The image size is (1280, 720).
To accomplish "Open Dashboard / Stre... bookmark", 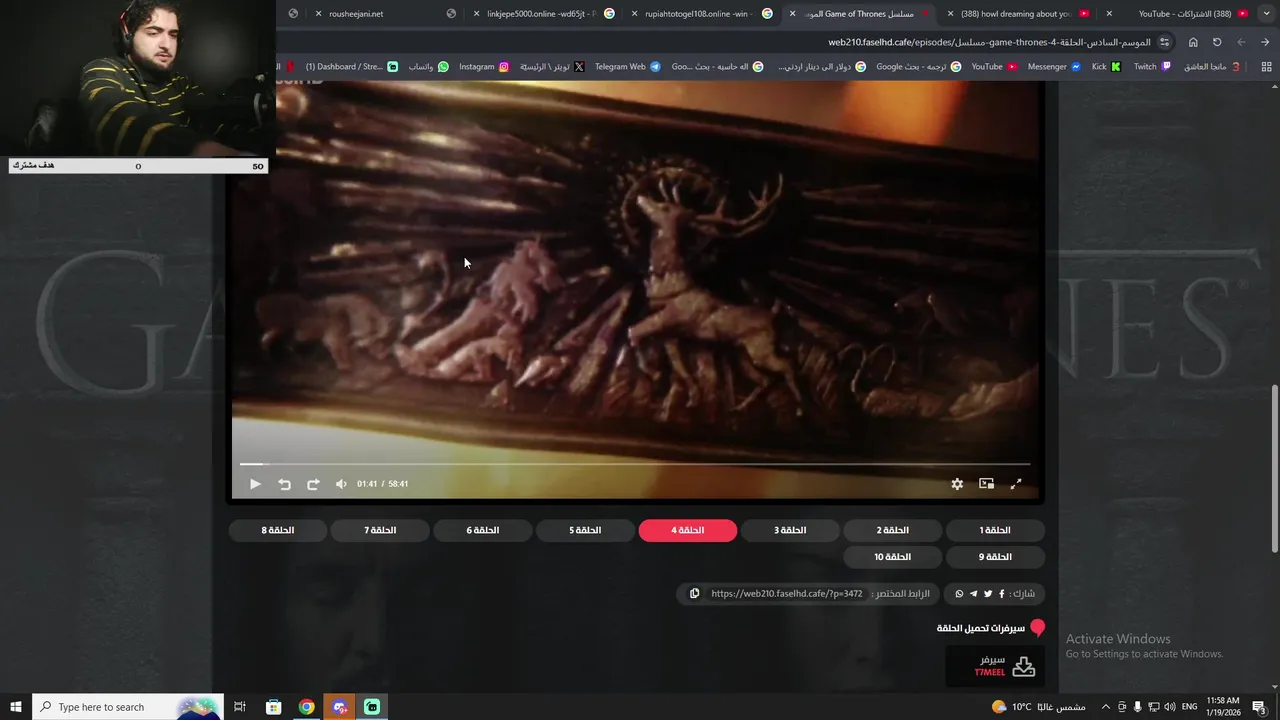I will (352, 67).
